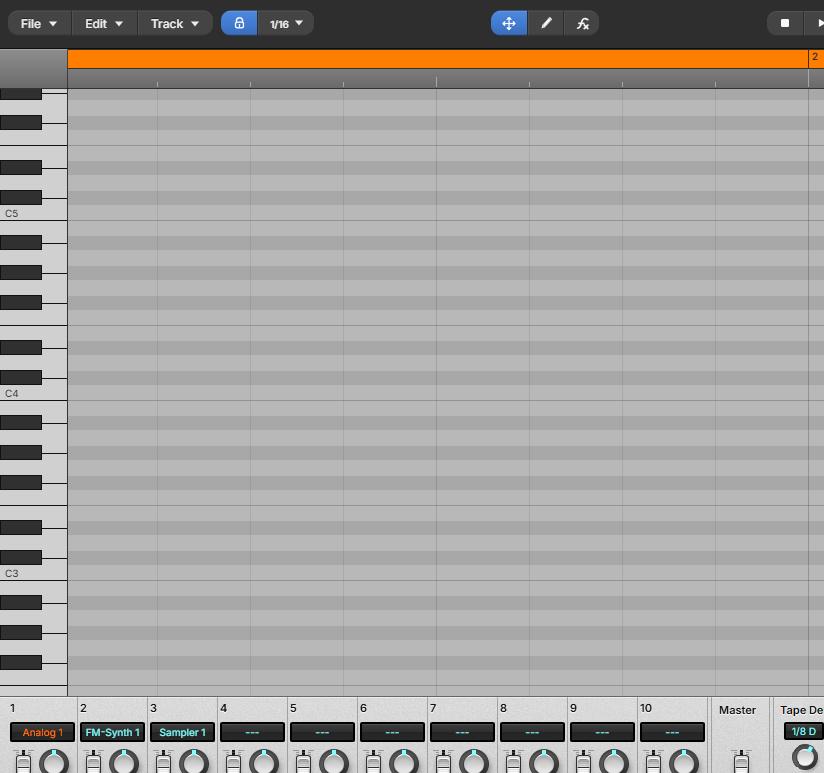Image resolution: width=824 pixels, height=773 pixels.
Task: Open the File menu
Action: pyautogui.click(x=39, y=23)
